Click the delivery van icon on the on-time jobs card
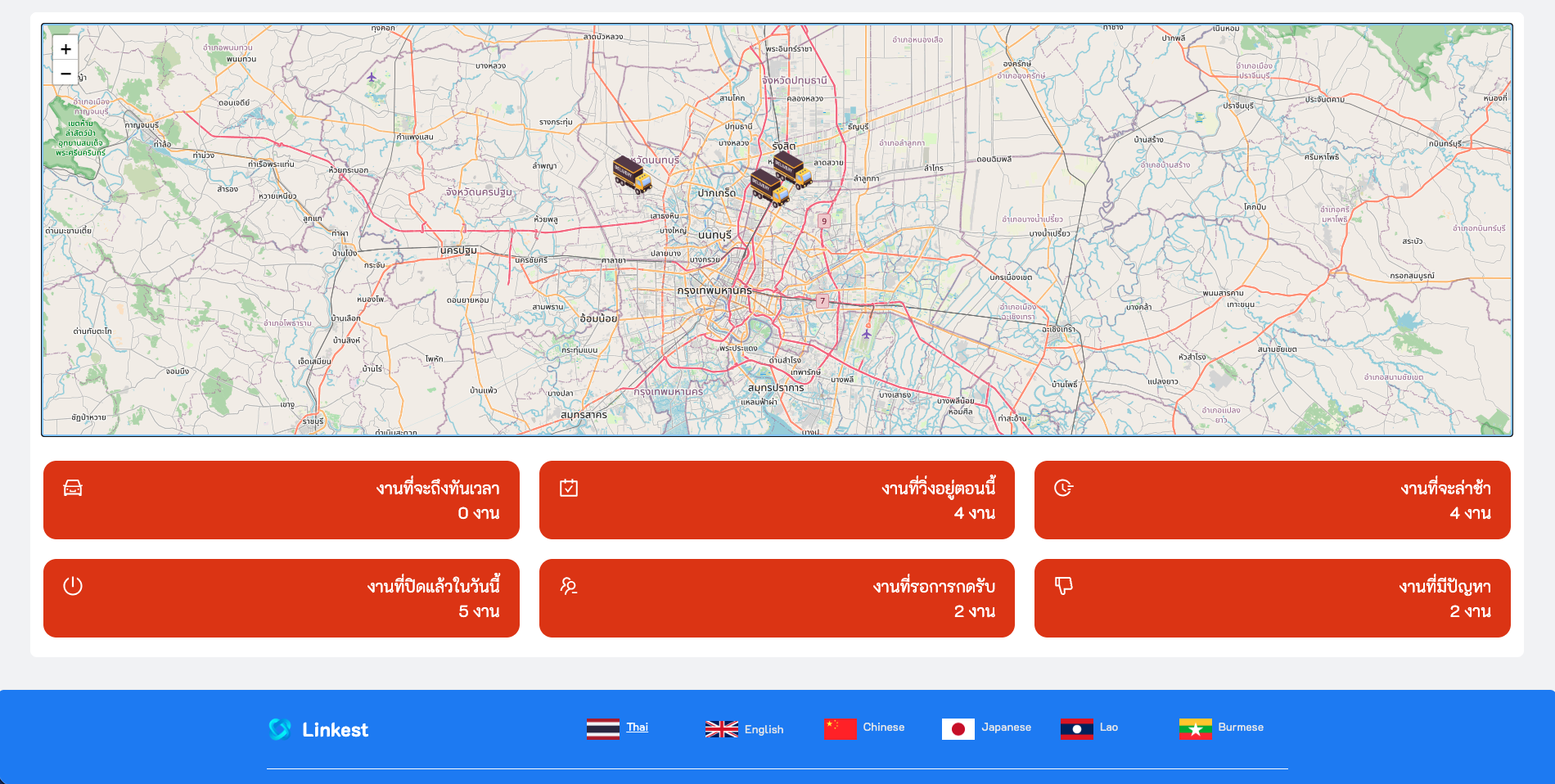This screenshot has width=1555, height=784. tap(72, 488)
